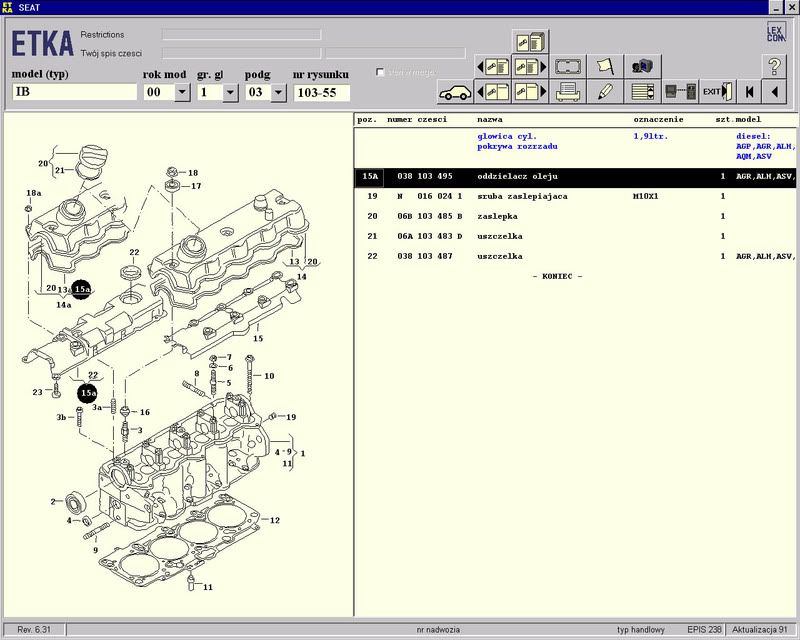Click the pencil edit icon

pyautogui.click(x=605, y=92)
